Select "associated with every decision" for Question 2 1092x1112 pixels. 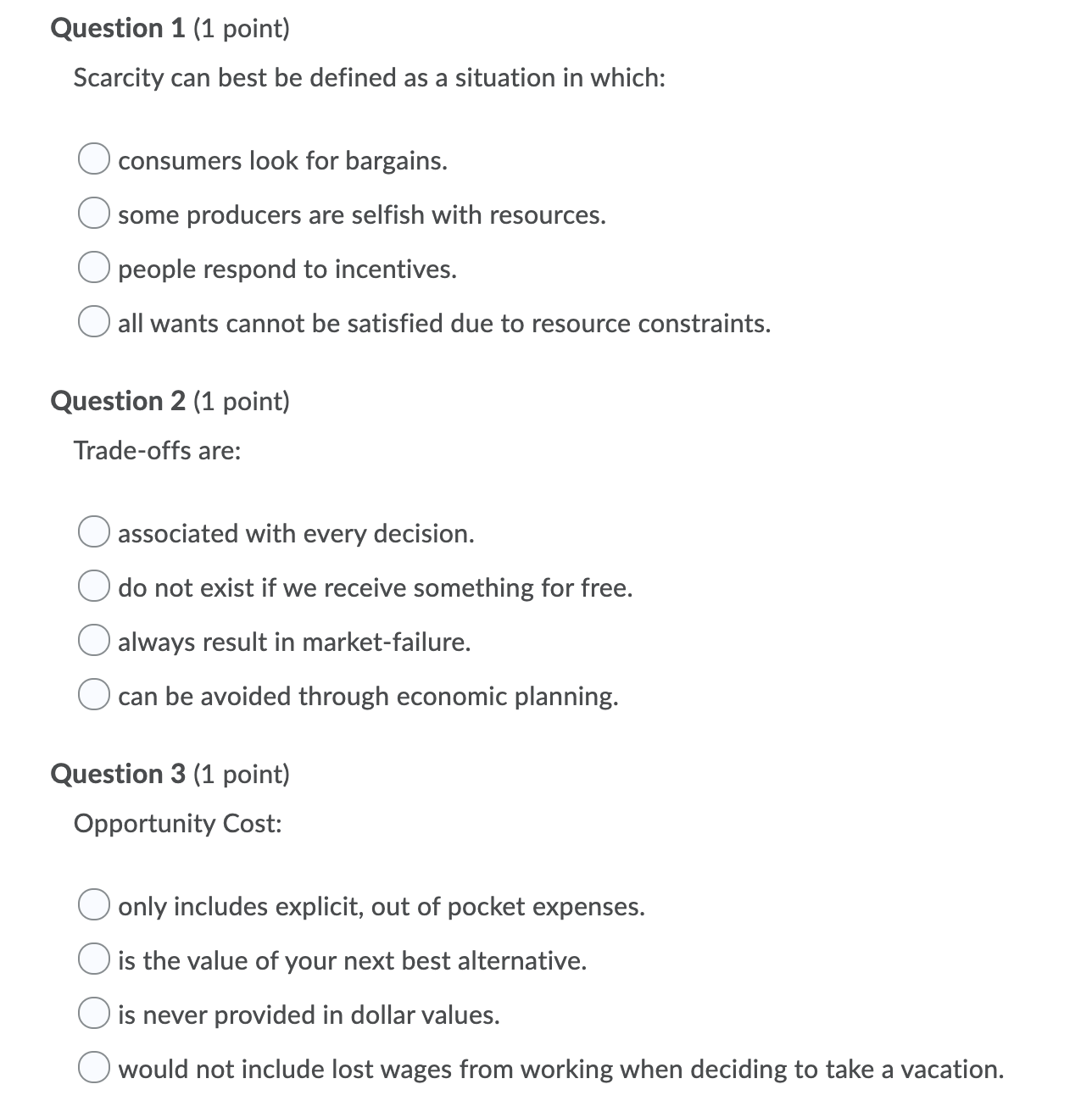[x=95, y=531]
